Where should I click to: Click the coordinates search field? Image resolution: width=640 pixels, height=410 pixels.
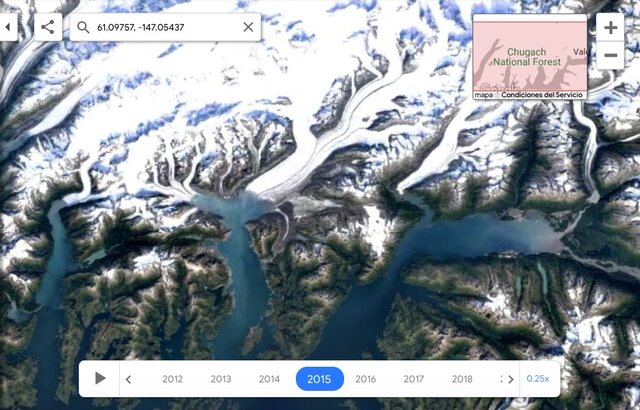click(165, 27)
